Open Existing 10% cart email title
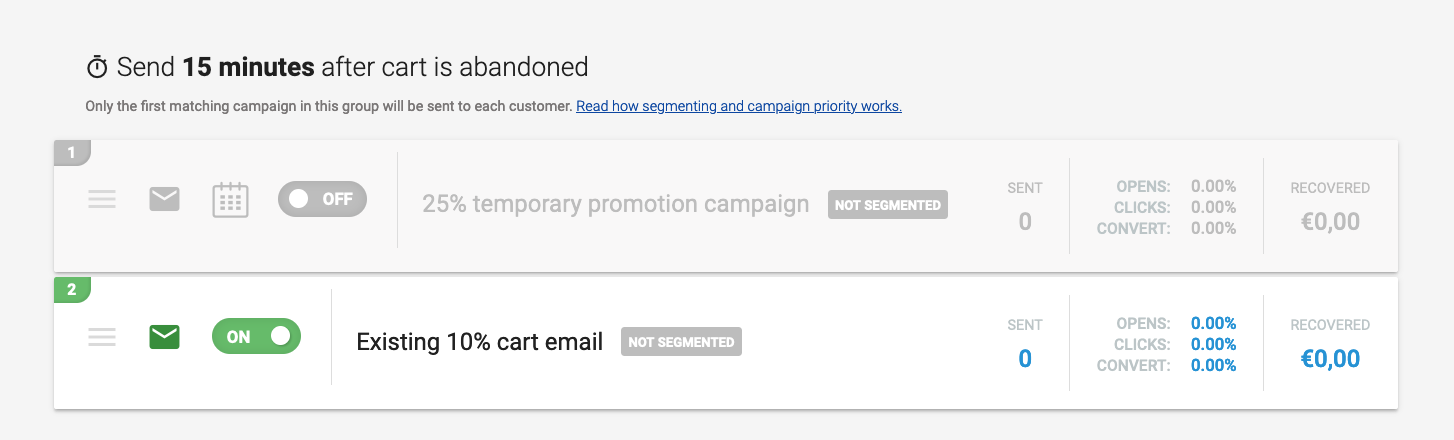 [479, 342]
